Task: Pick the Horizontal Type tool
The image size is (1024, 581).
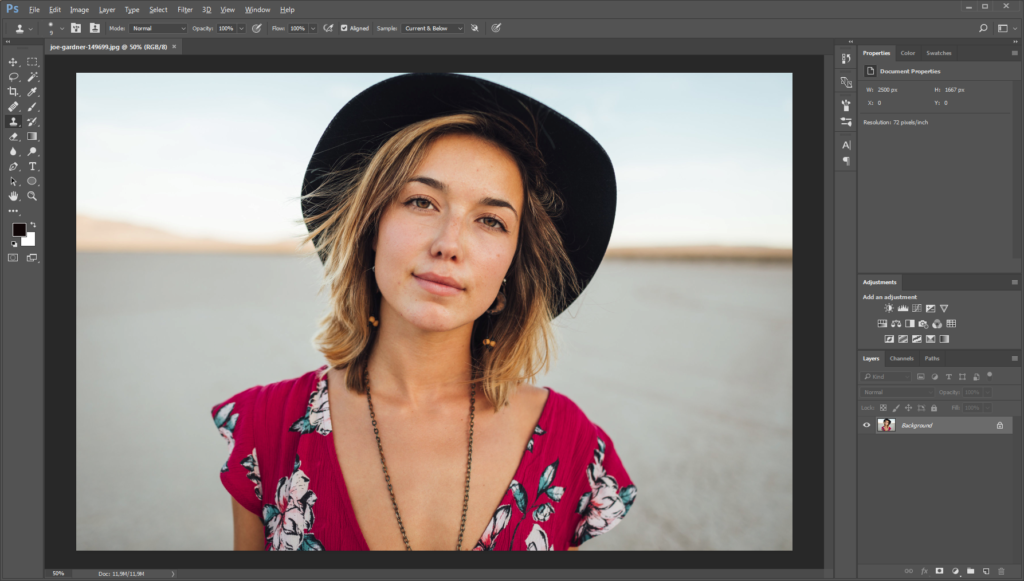Action: tap(32, 166)
